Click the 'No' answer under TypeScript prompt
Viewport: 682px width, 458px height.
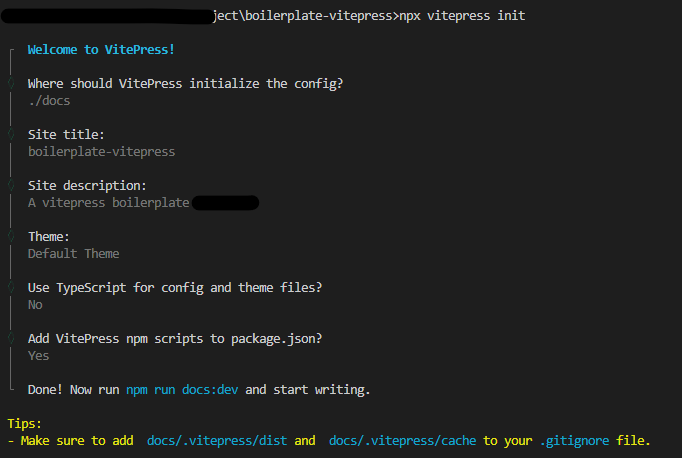[x=35, y=305]
